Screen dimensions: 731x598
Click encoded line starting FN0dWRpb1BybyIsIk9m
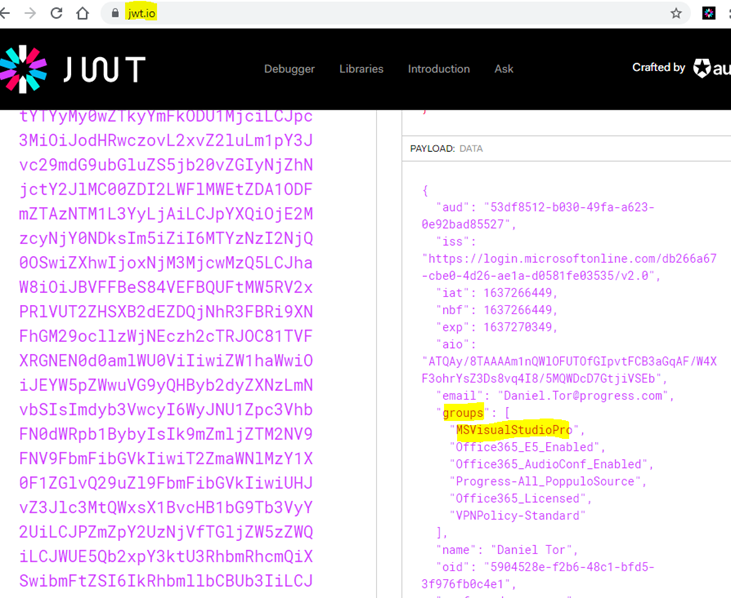[x=166, y=434]
